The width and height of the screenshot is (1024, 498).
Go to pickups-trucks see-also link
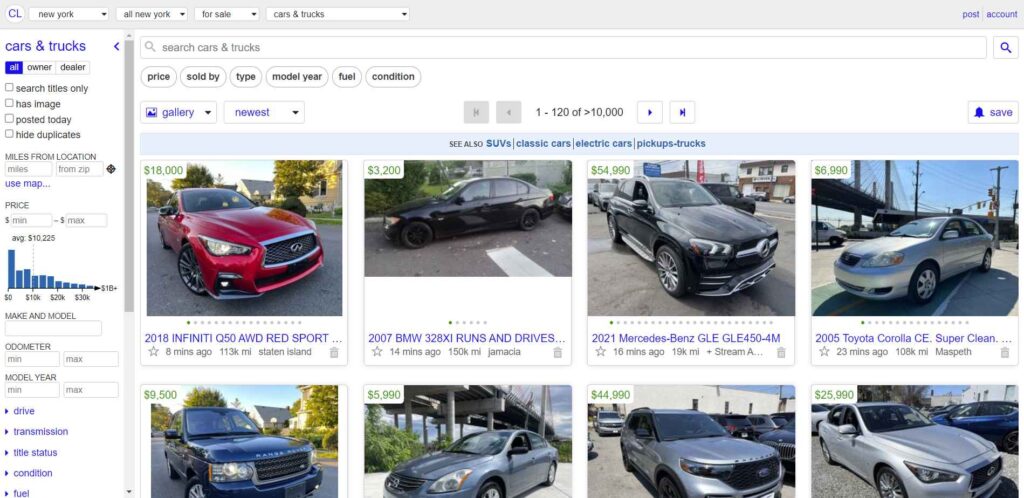[x=671, y=144]
